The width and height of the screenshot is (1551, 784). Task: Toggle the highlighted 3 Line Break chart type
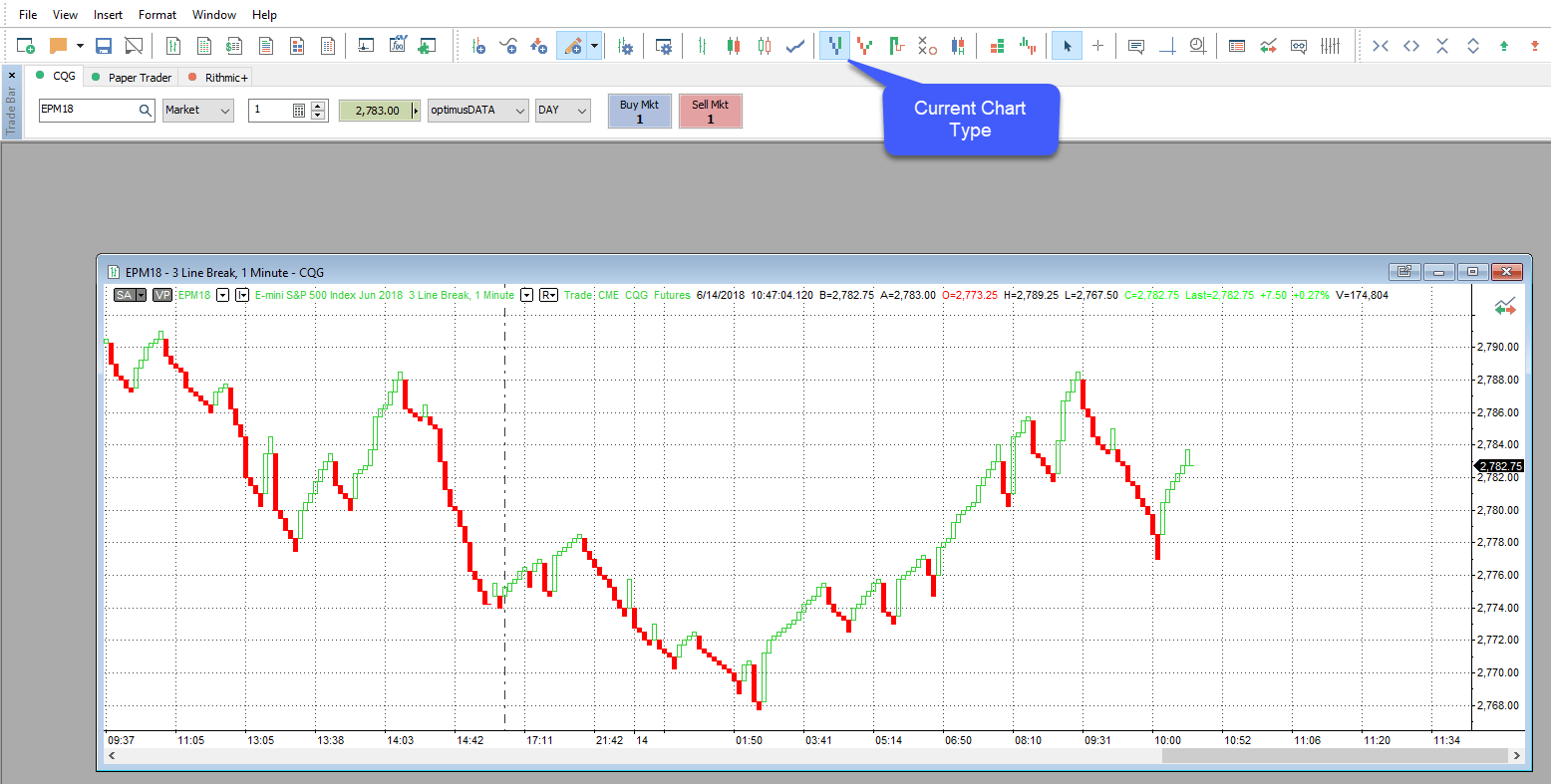(x=835, y=46)
